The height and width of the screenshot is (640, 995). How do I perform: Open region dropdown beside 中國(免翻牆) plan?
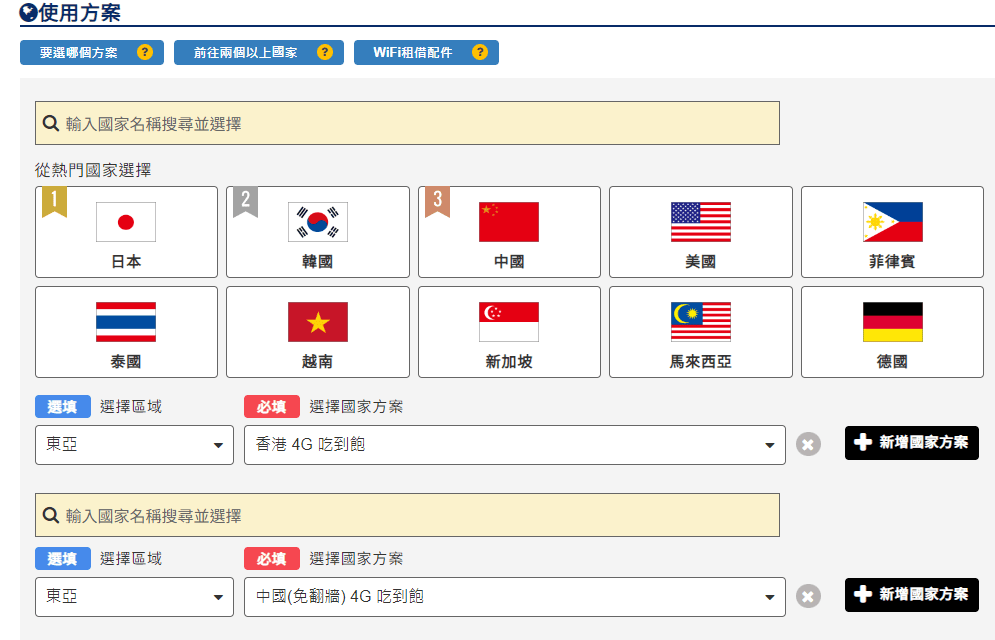135,597
